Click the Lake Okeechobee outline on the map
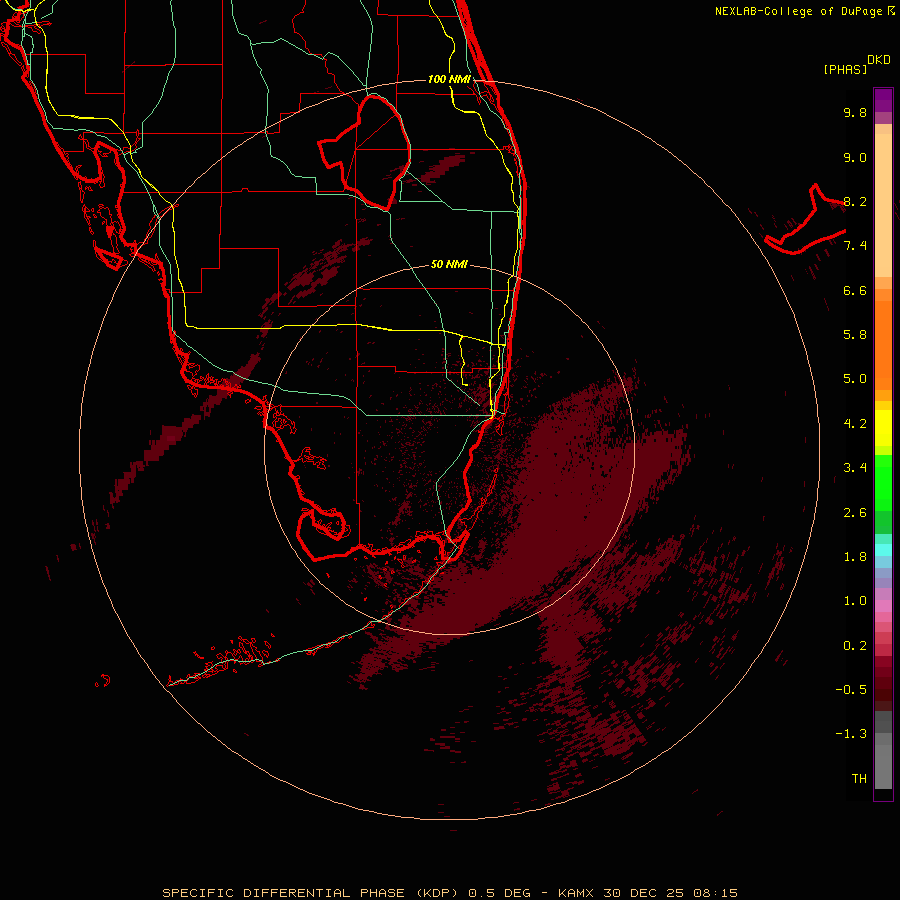Screen dimensions: 900x900 [x=364, y=152]
